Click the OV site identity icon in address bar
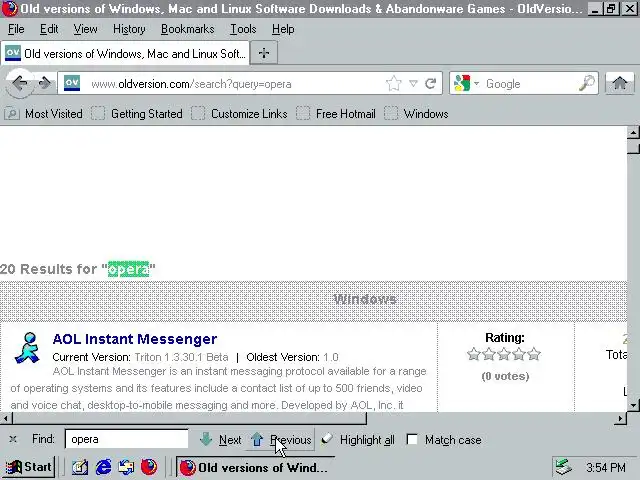Screen dimensions: 640x480 pos(72,83)
